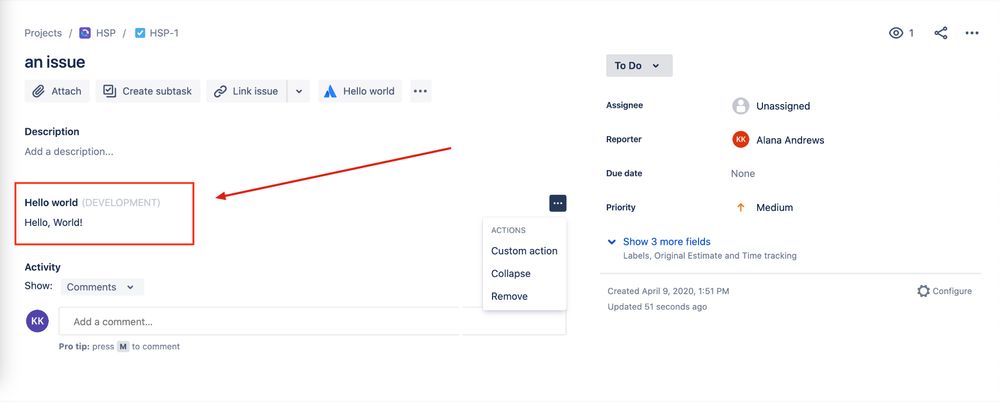This screenshot has height=402, width=999.
Task: Click the paperclip icon in Attach
Action: (x=39, y=91)
